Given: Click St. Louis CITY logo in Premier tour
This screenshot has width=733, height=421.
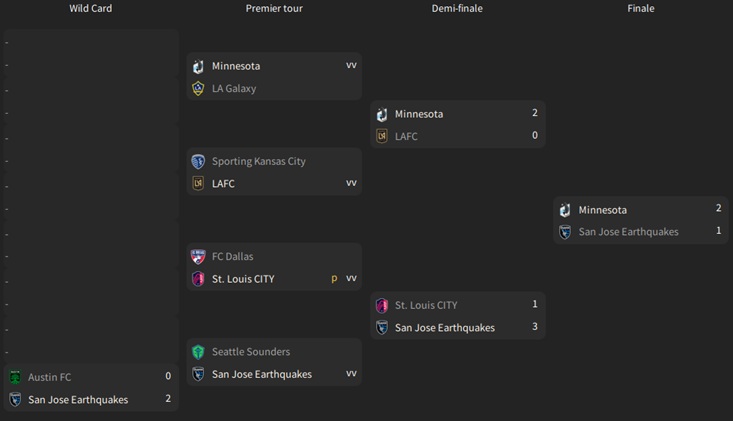Looking at the screenshot, I should 198,279.
